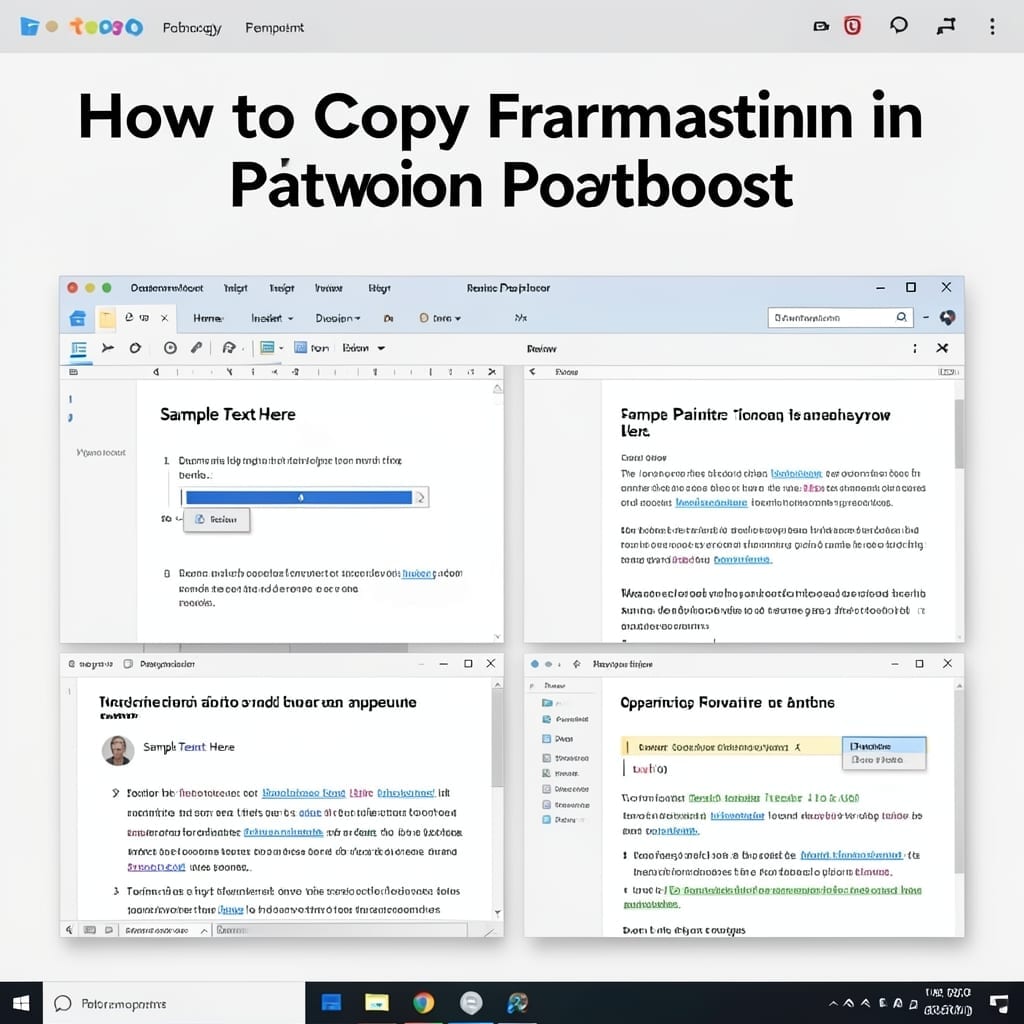The image size is (1024, 1024).
Task: Click the yellow highlighted bar in bottom-right window
Action: (731, 746)
